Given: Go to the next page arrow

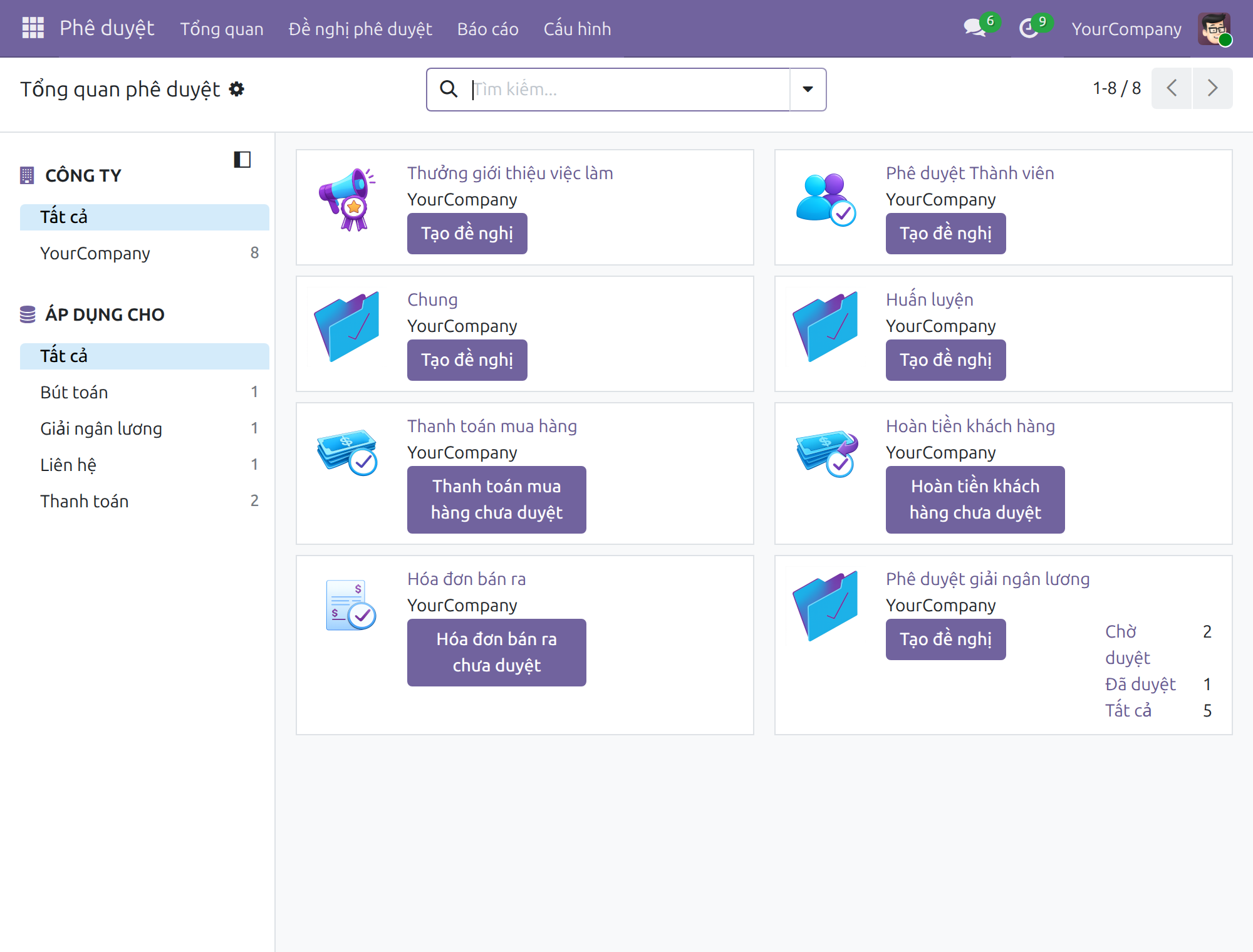Looking at the screenshot, I should point(1213,88).
